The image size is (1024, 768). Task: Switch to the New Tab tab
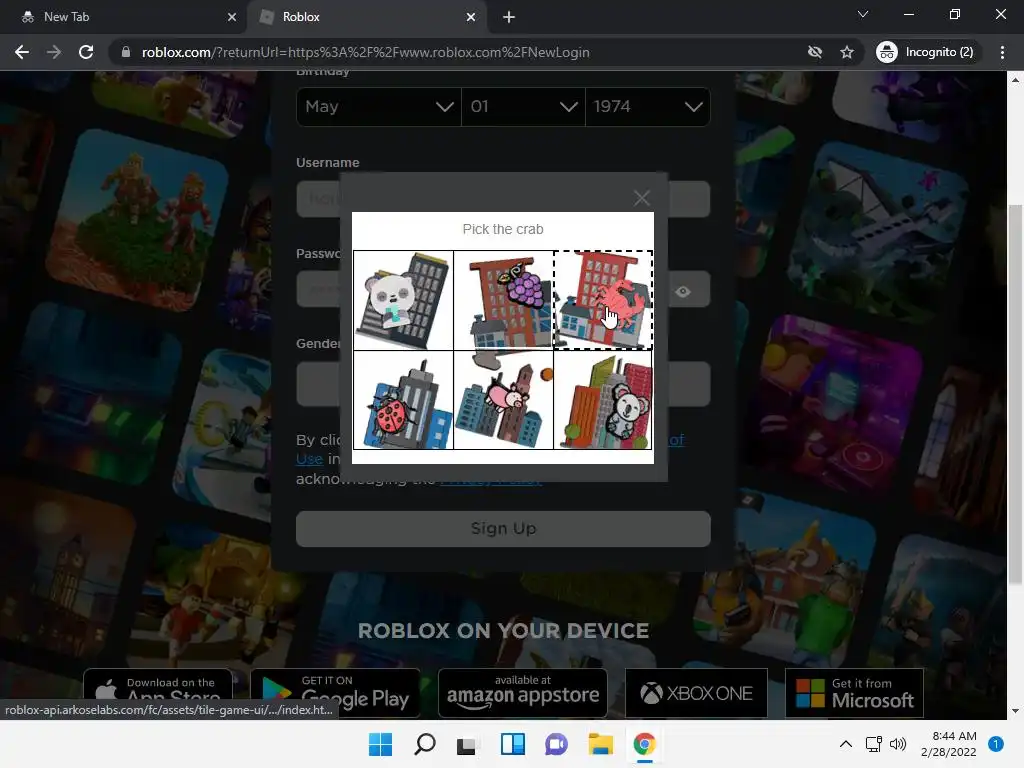124,17
